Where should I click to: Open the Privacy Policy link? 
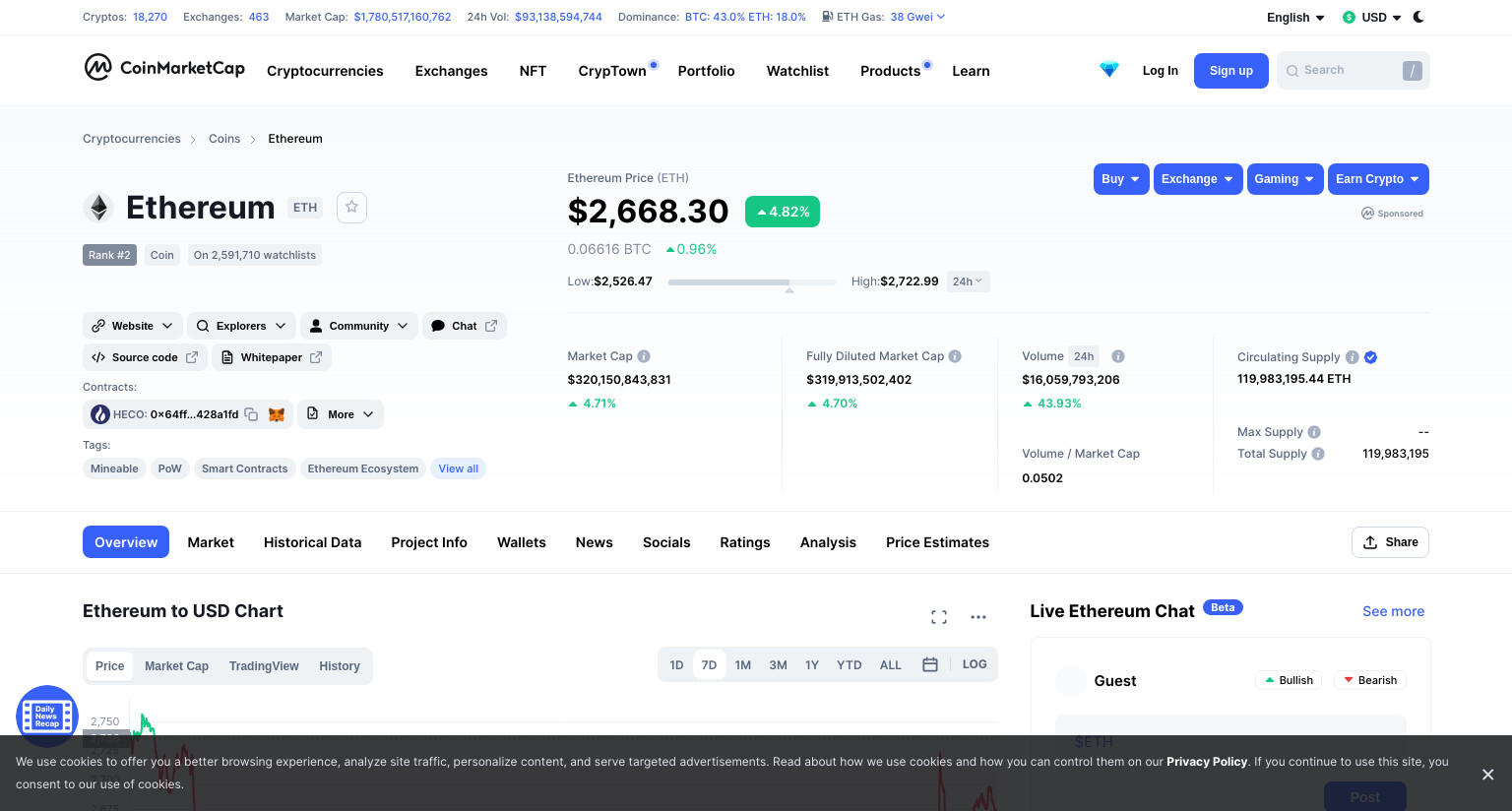pos(1207,762)
